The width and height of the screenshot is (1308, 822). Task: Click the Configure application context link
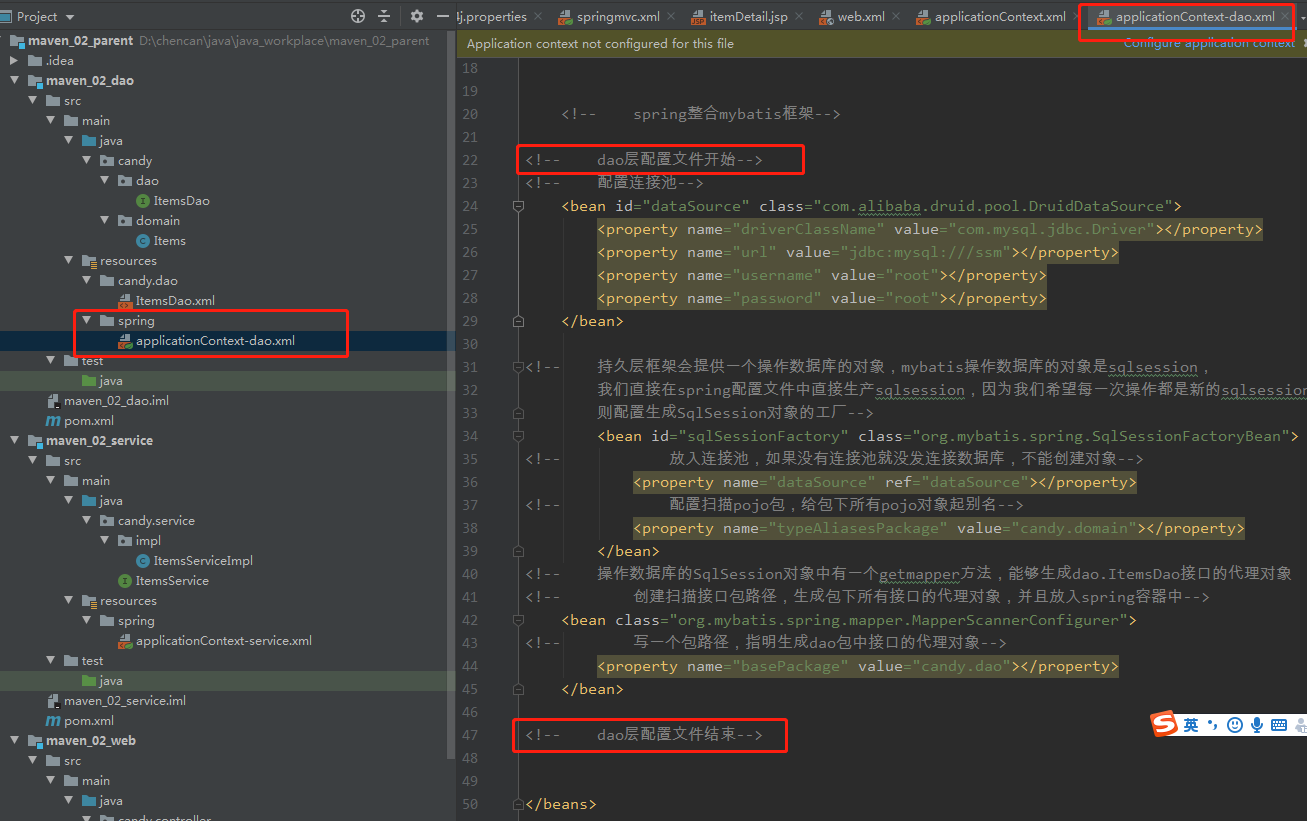1209,43
